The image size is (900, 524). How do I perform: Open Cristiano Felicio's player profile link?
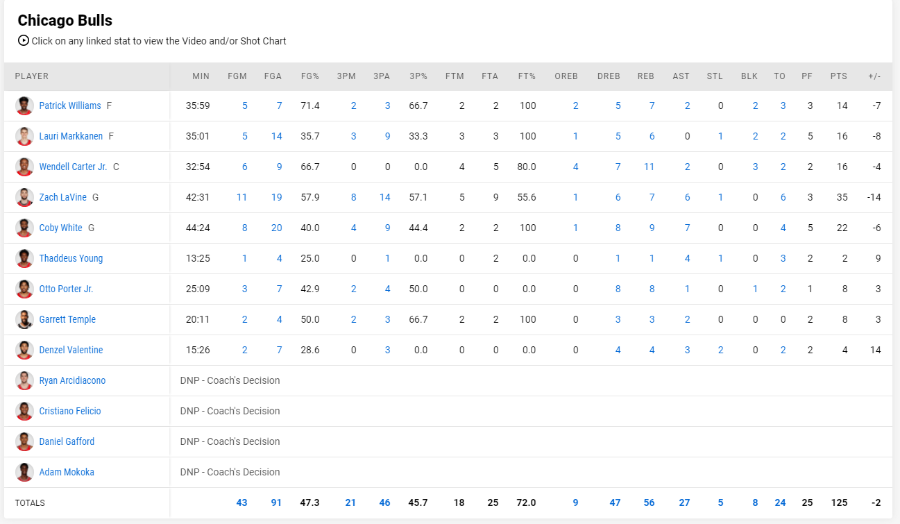point(70,411)
